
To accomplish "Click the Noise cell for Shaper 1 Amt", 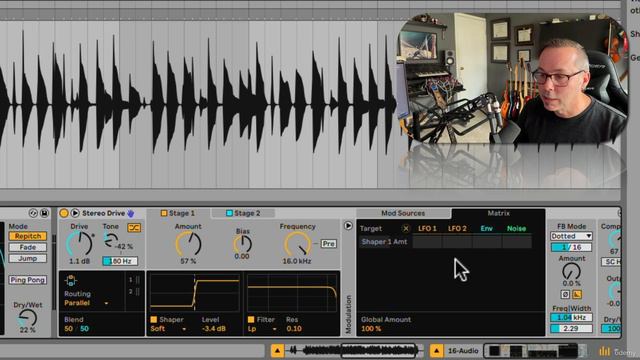I will pyautogui.click(x=517, y=242).
